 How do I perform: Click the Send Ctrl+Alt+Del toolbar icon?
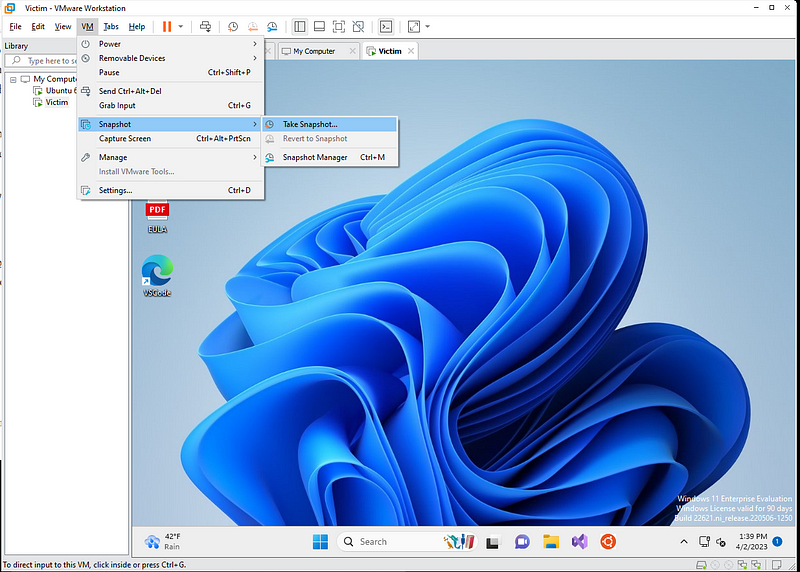[x=205, y=27]
